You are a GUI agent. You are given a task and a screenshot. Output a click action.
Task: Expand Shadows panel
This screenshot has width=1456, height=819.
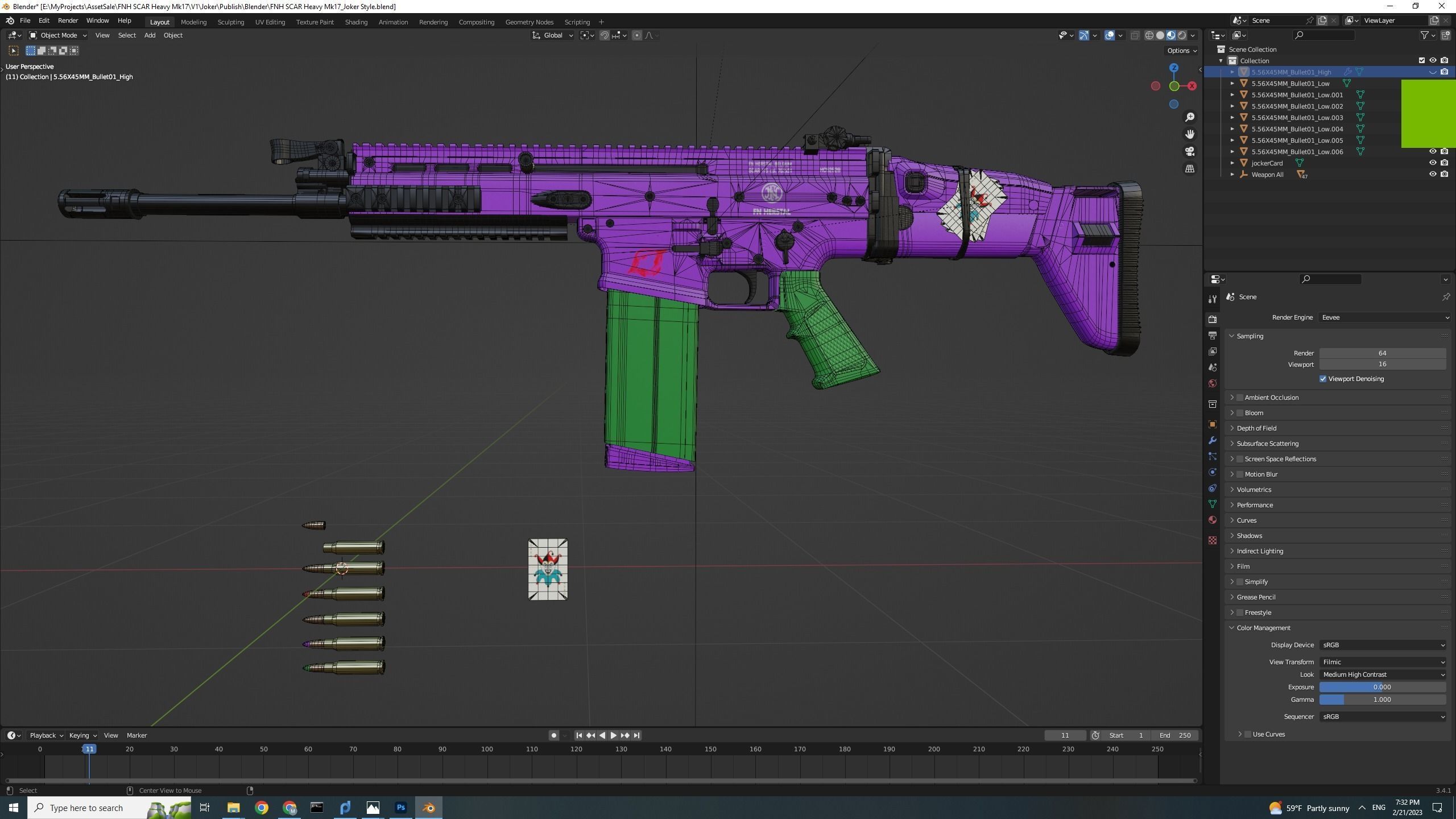point(1249,536)
